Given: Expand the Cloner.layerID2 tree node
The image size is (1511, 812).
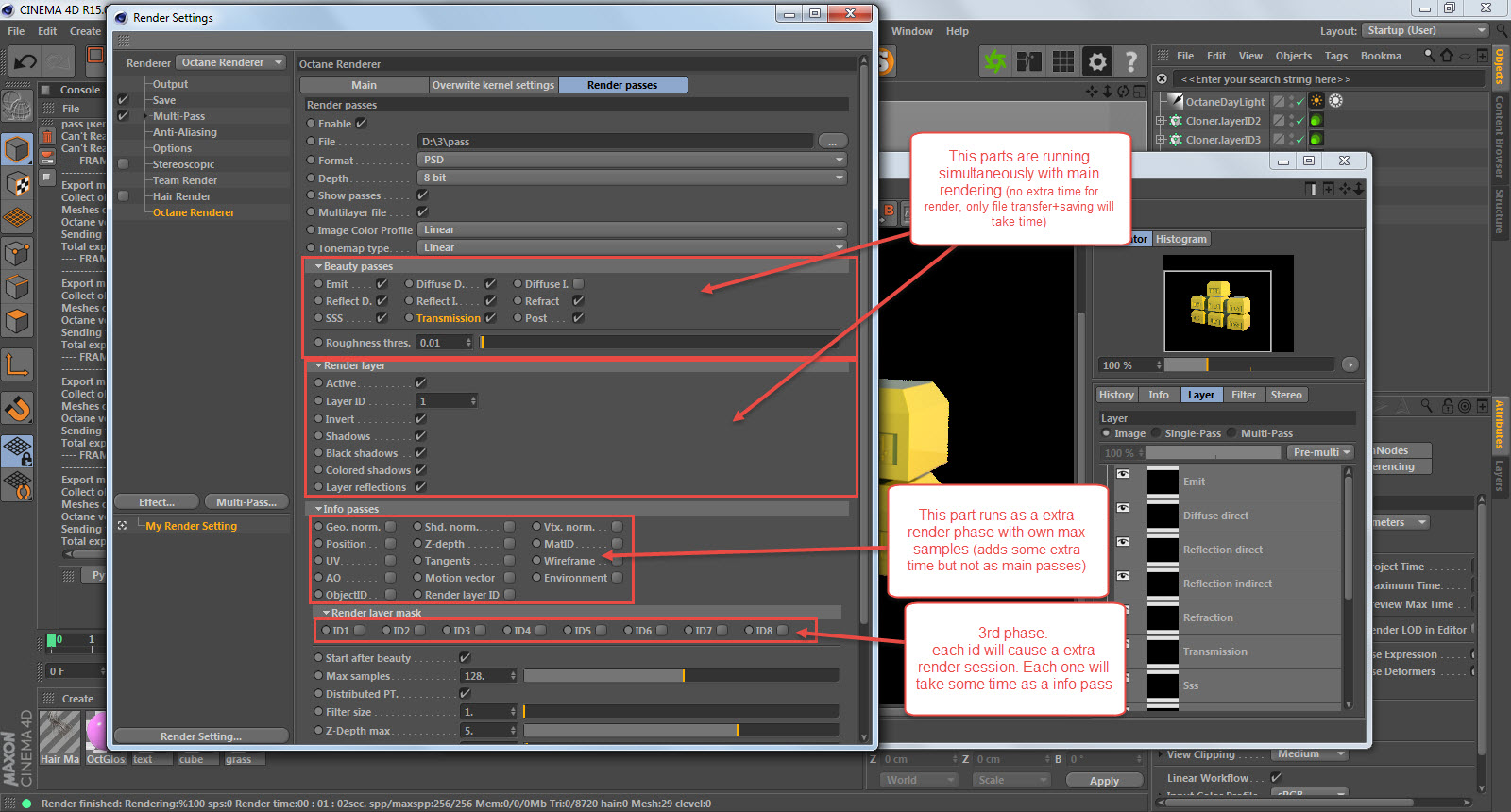Looking at the screenshot, I should 1161,121.
